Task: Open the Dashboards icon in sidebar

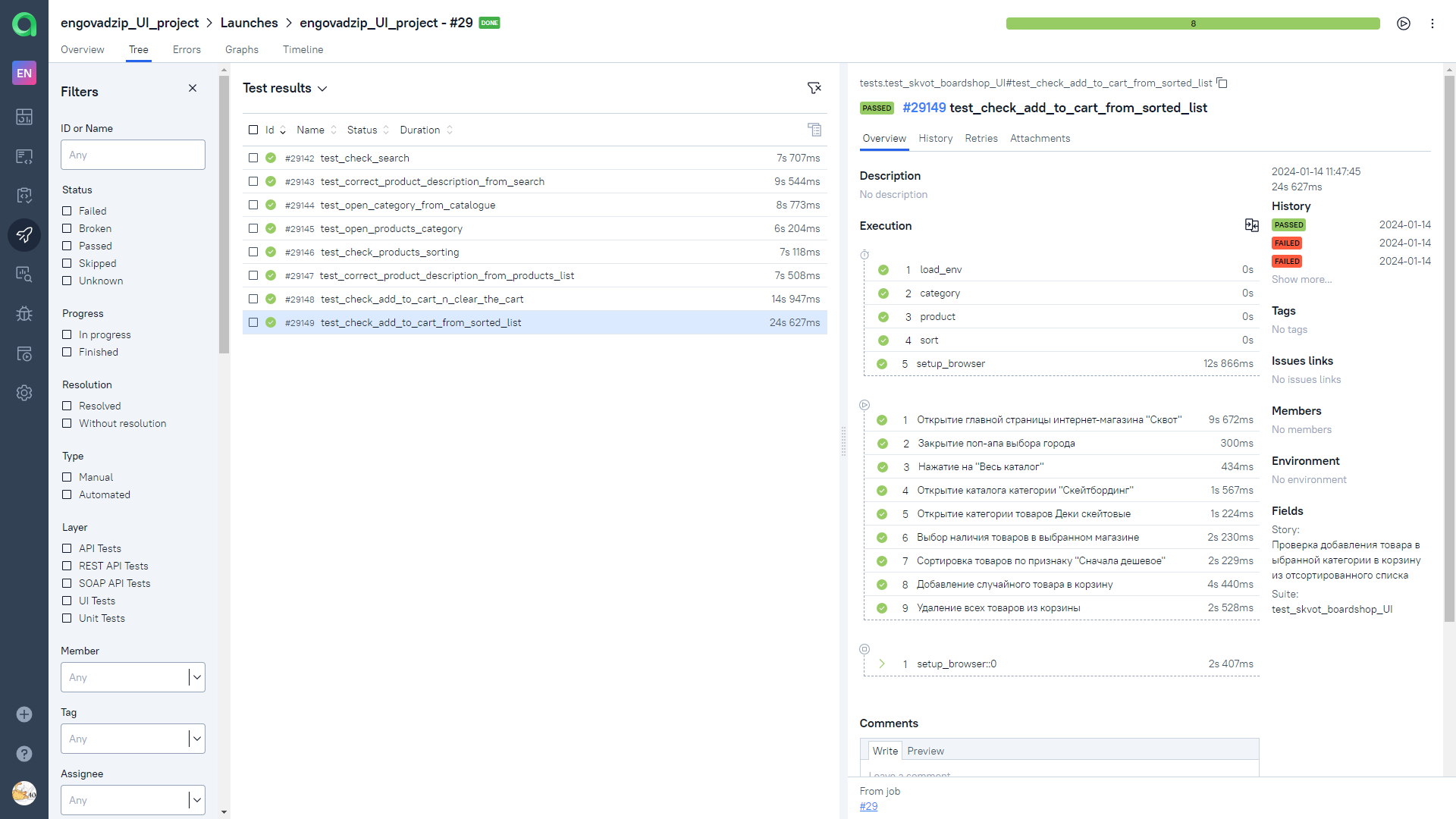Action: point(24,116)
